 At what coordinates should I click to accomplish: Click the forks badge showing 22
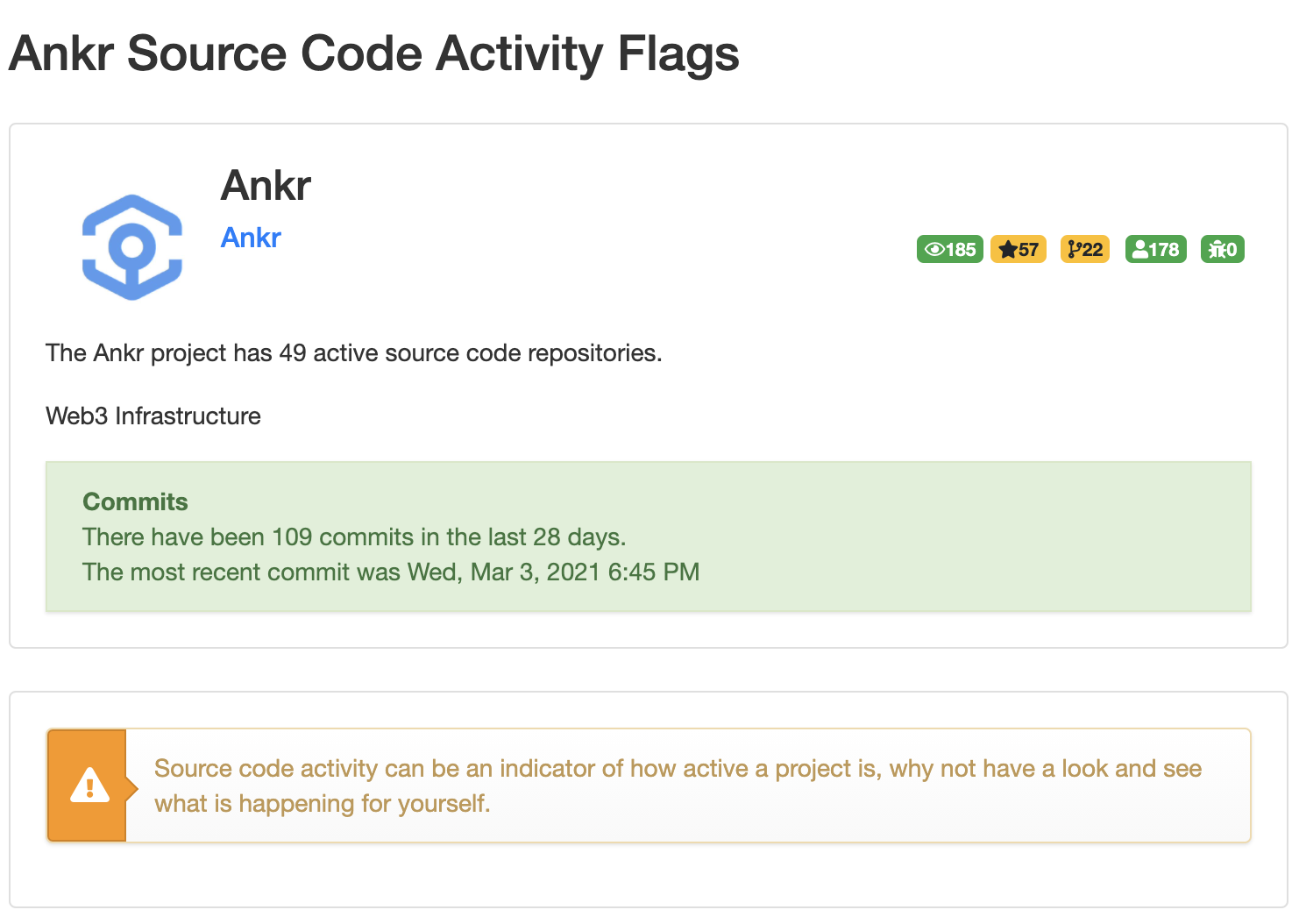click(x=1085, y=249)
